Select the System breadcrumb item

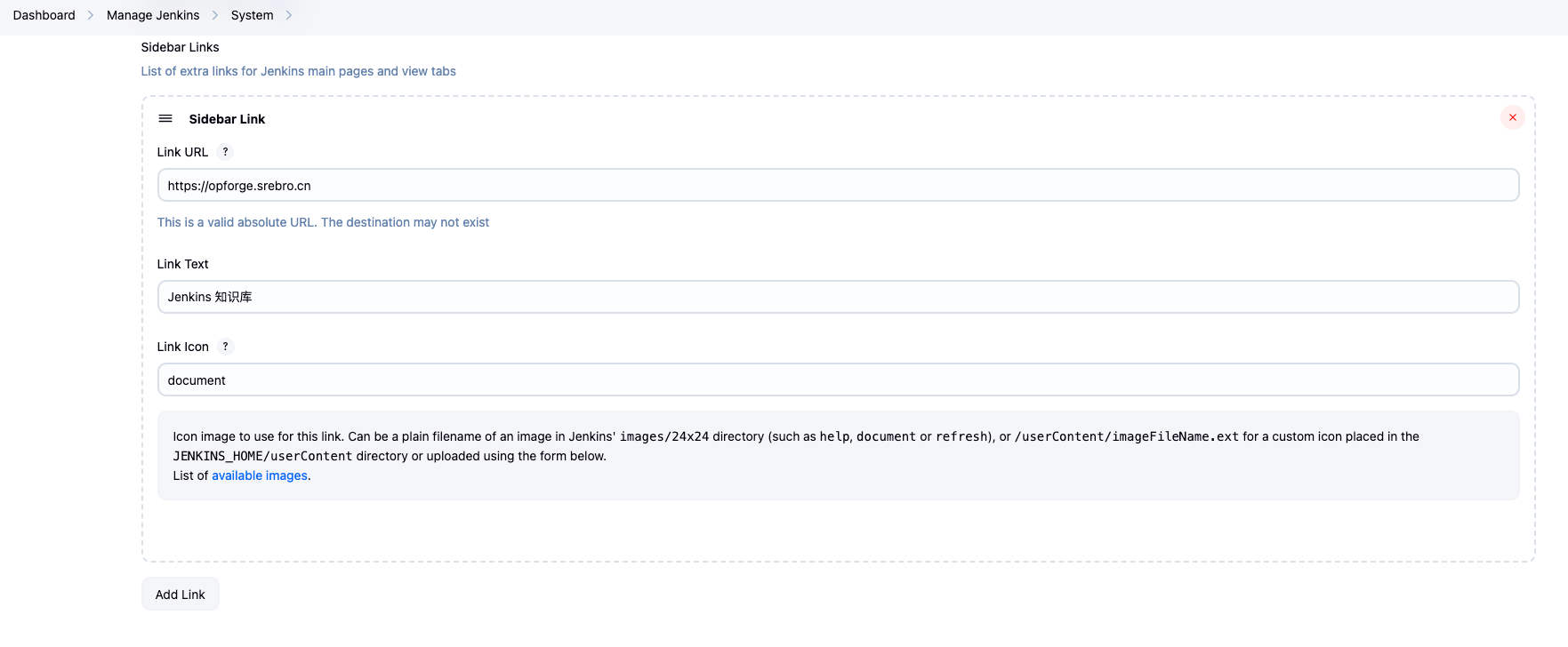point(252,15)
